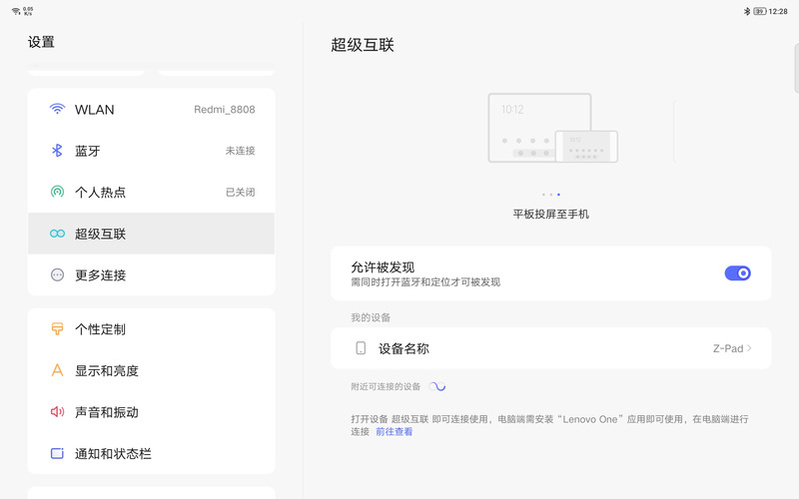
Task: Click the tablet-to-phone casting illustration
Action: coord(551,128)
